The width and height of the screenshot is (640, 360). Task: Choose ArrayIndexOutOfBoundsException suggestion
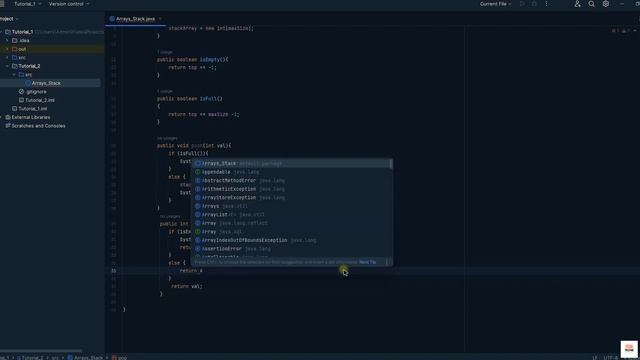(x=291, y=240)
